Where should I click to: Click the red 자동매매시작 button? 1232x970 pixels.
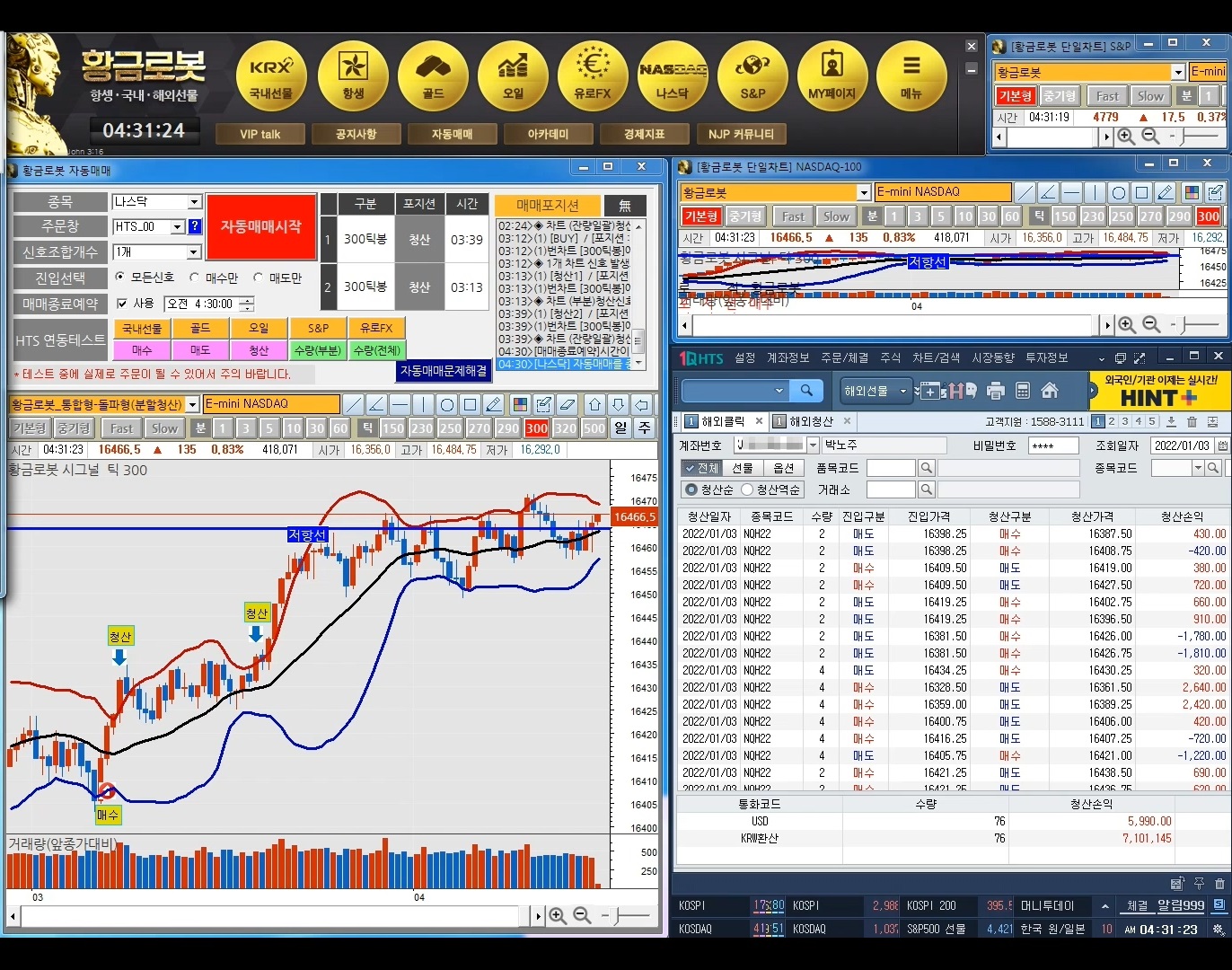pyautogui.click(x=260, y=226)
